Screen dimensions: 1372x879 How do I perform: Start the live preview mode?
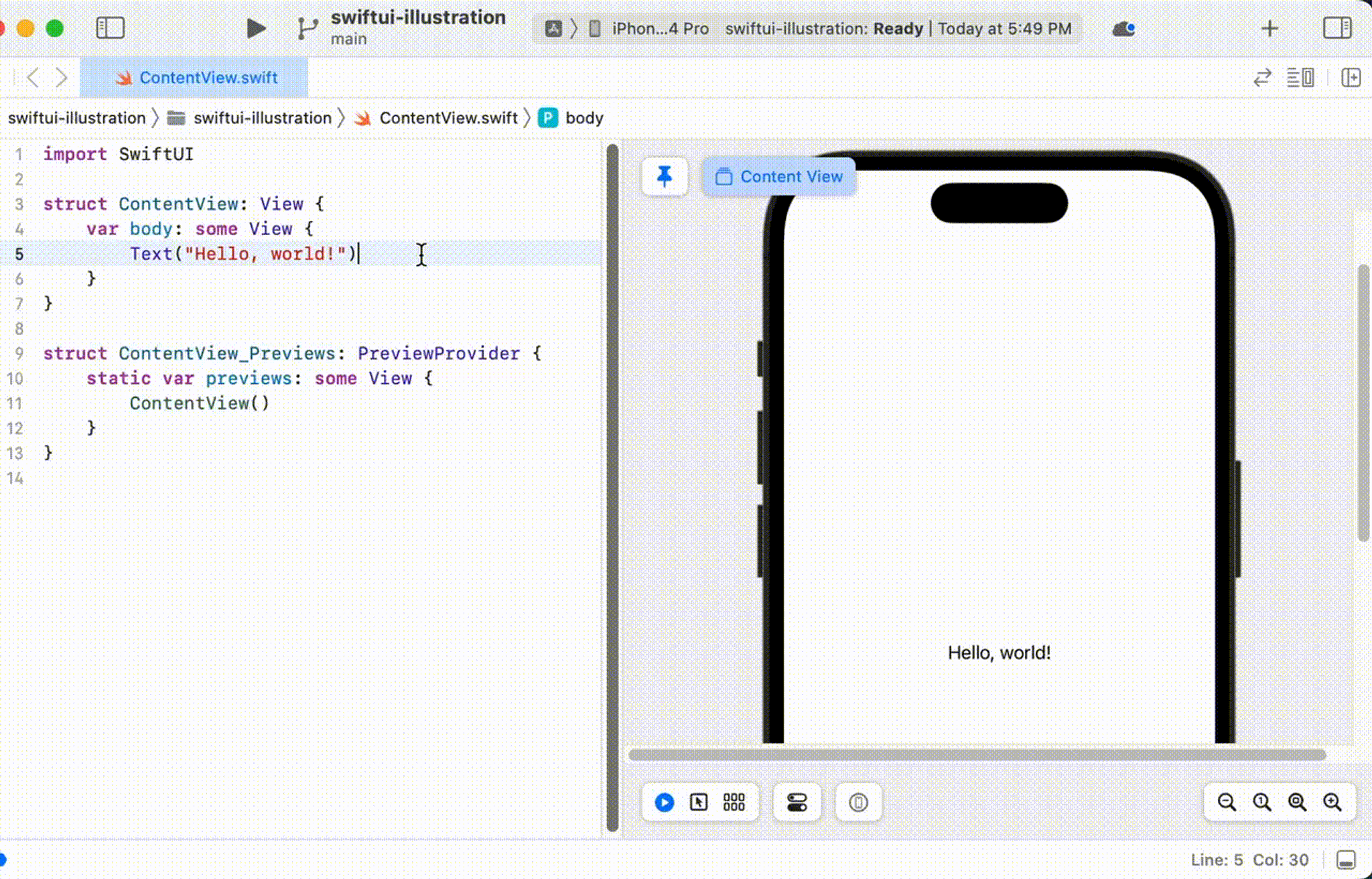tap(664, 802)
